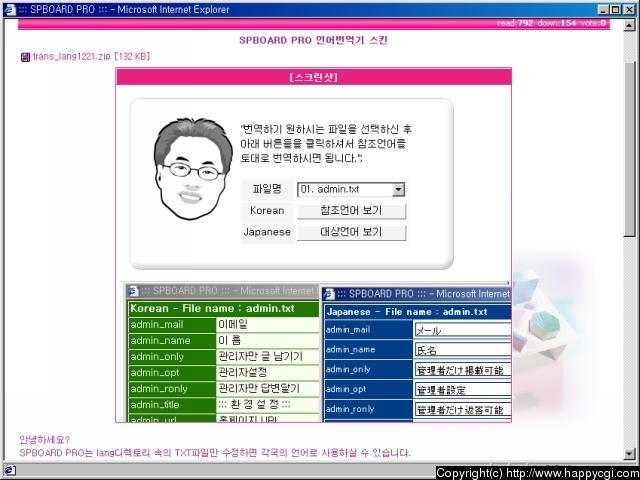Image resolution: width=640 pixels, height=480 pixels.
Task: Click the IE icon in the Japanese screenshot window
Action: click(329, 294)
